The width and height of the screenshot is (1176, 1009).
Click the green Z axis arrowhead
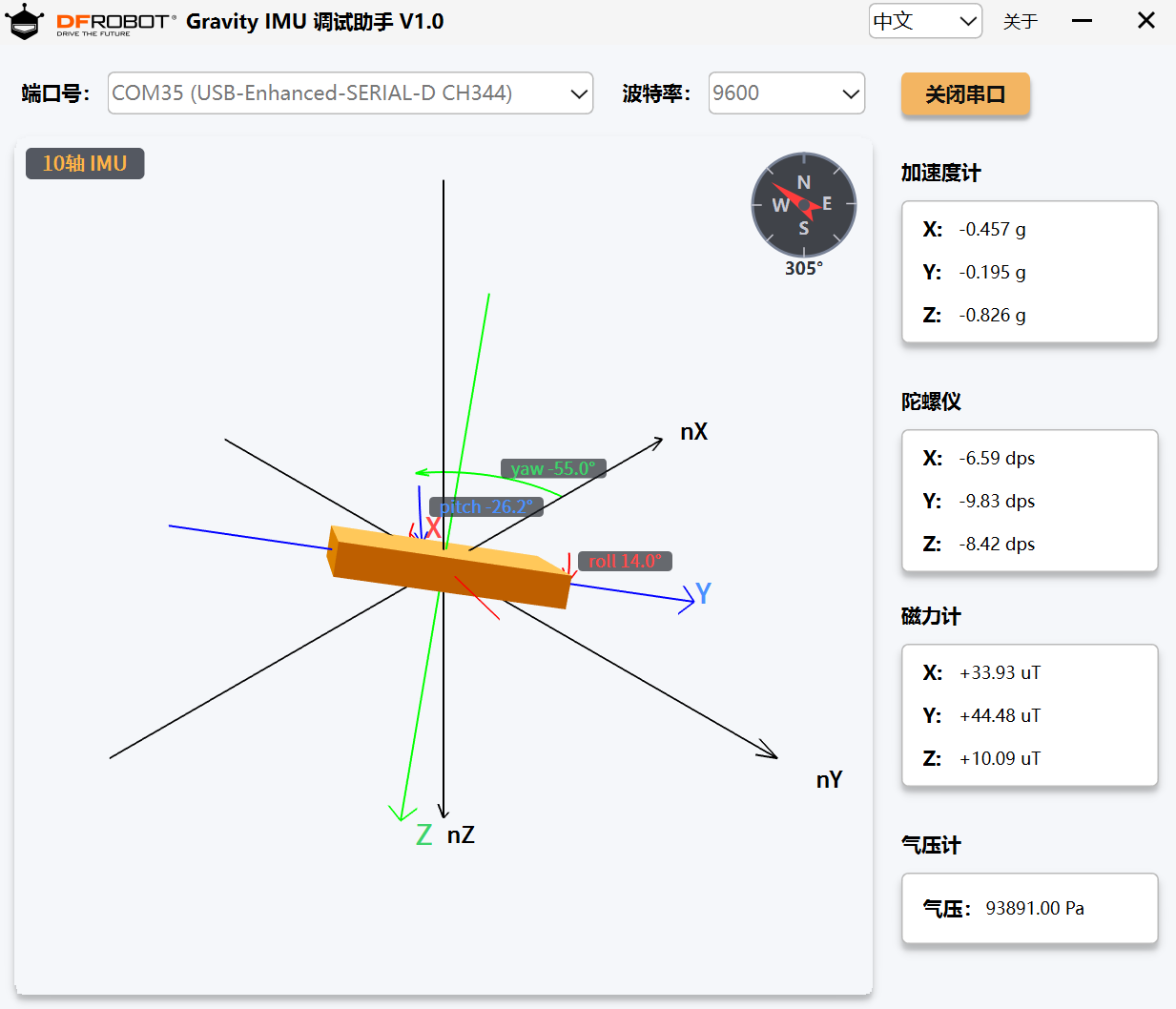[x=399, y=813]
